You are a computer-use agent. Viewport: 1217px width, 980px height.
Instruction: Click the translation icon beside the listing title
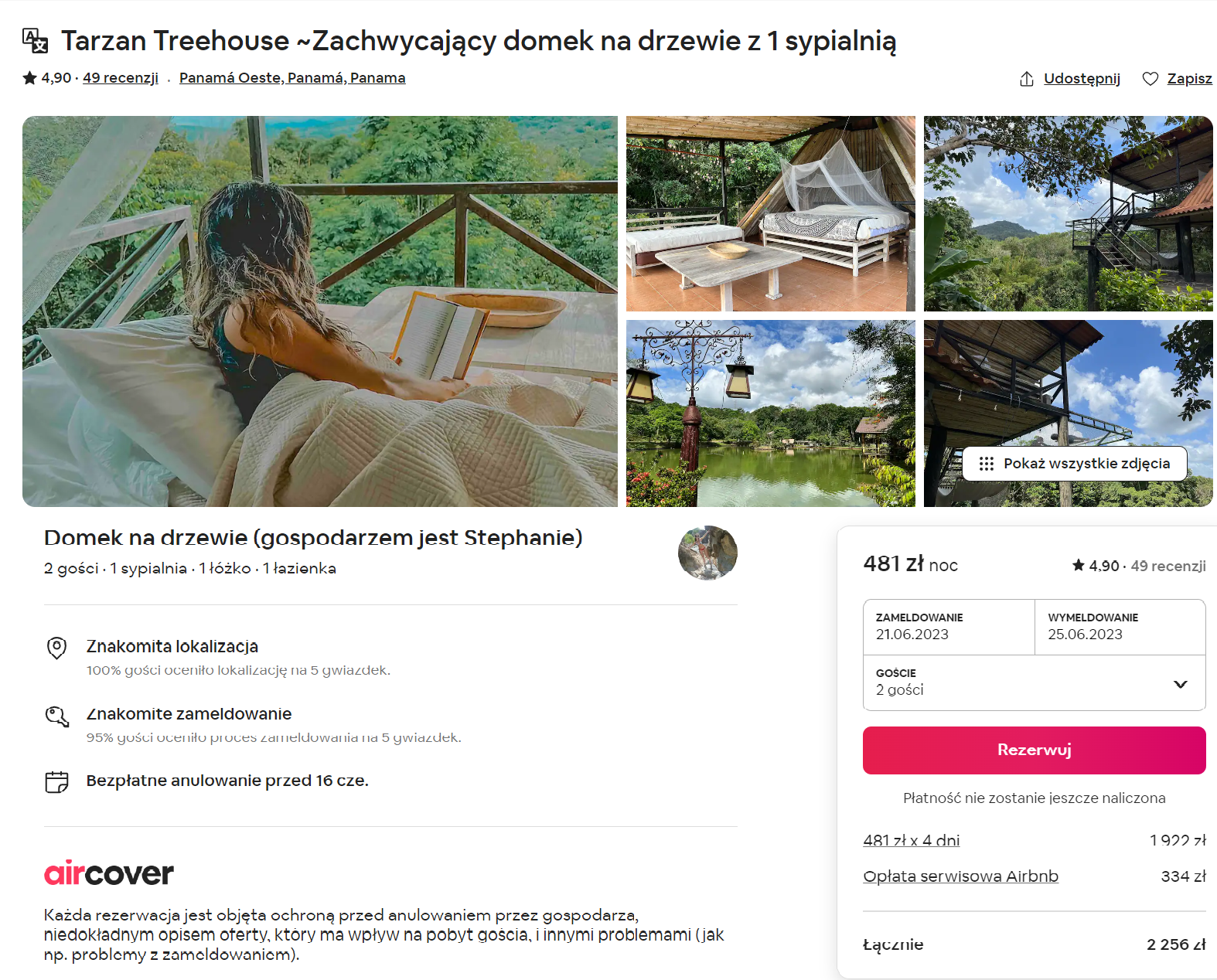35,40
